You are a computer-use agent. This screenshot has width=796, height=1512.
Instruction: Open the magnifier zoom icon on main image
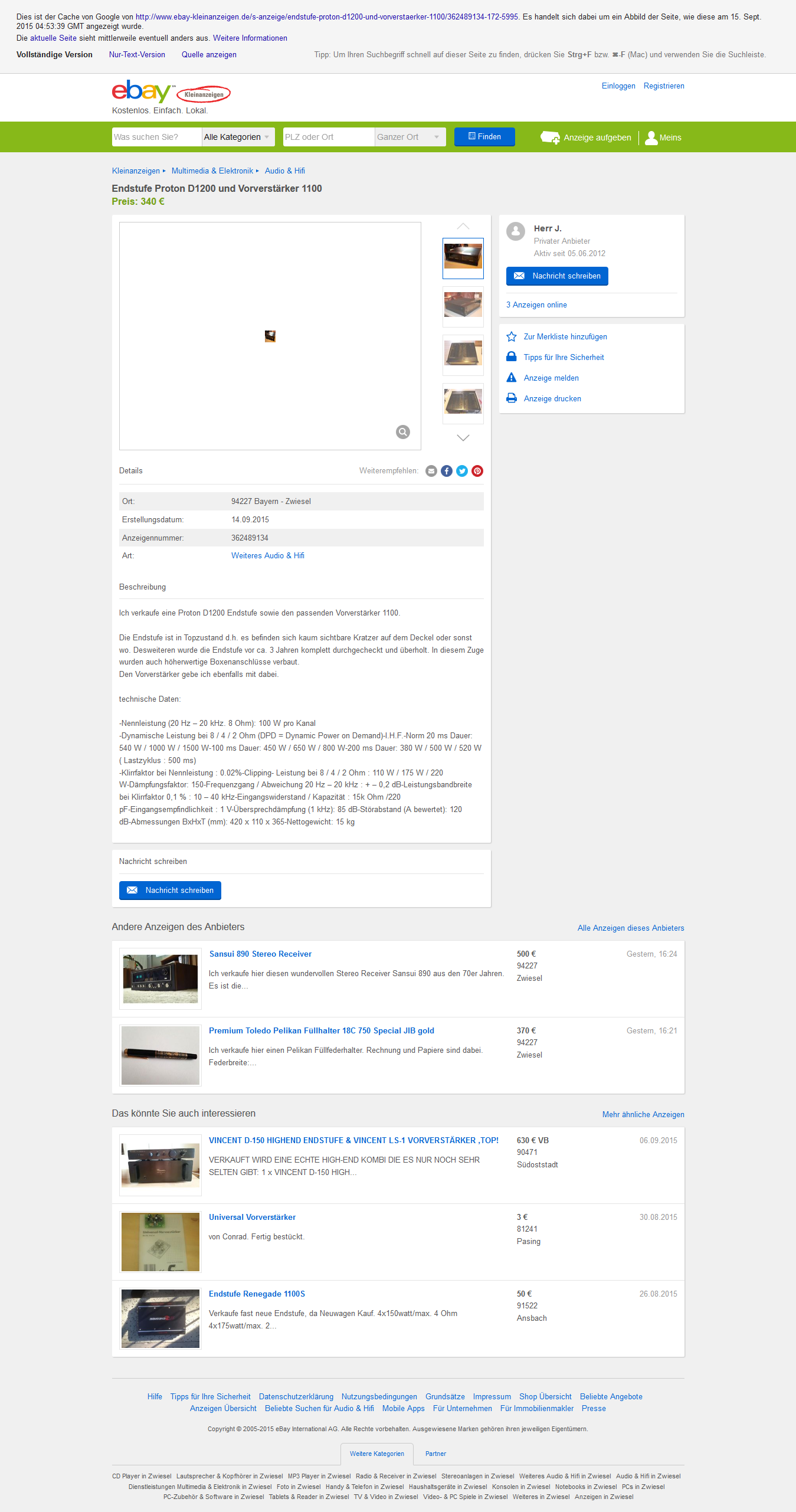coord(403,432)
